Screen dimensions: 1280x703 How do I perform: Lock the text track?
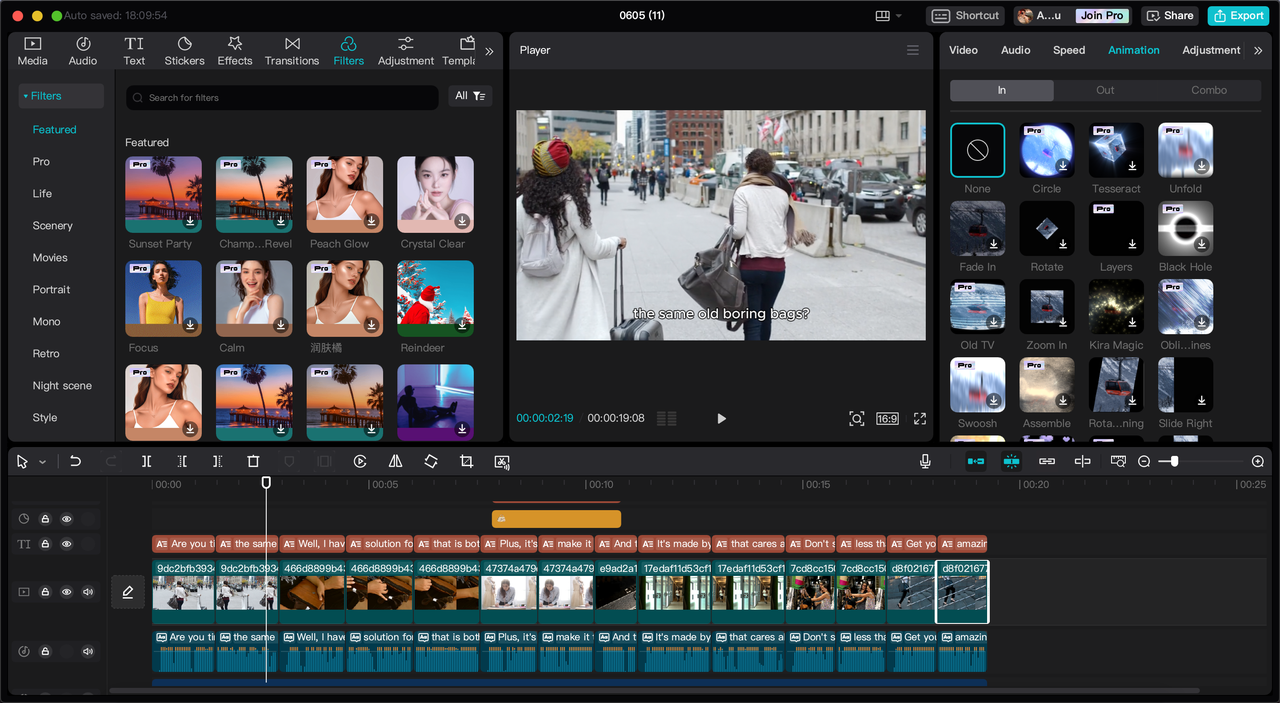(x=45, y=544)
